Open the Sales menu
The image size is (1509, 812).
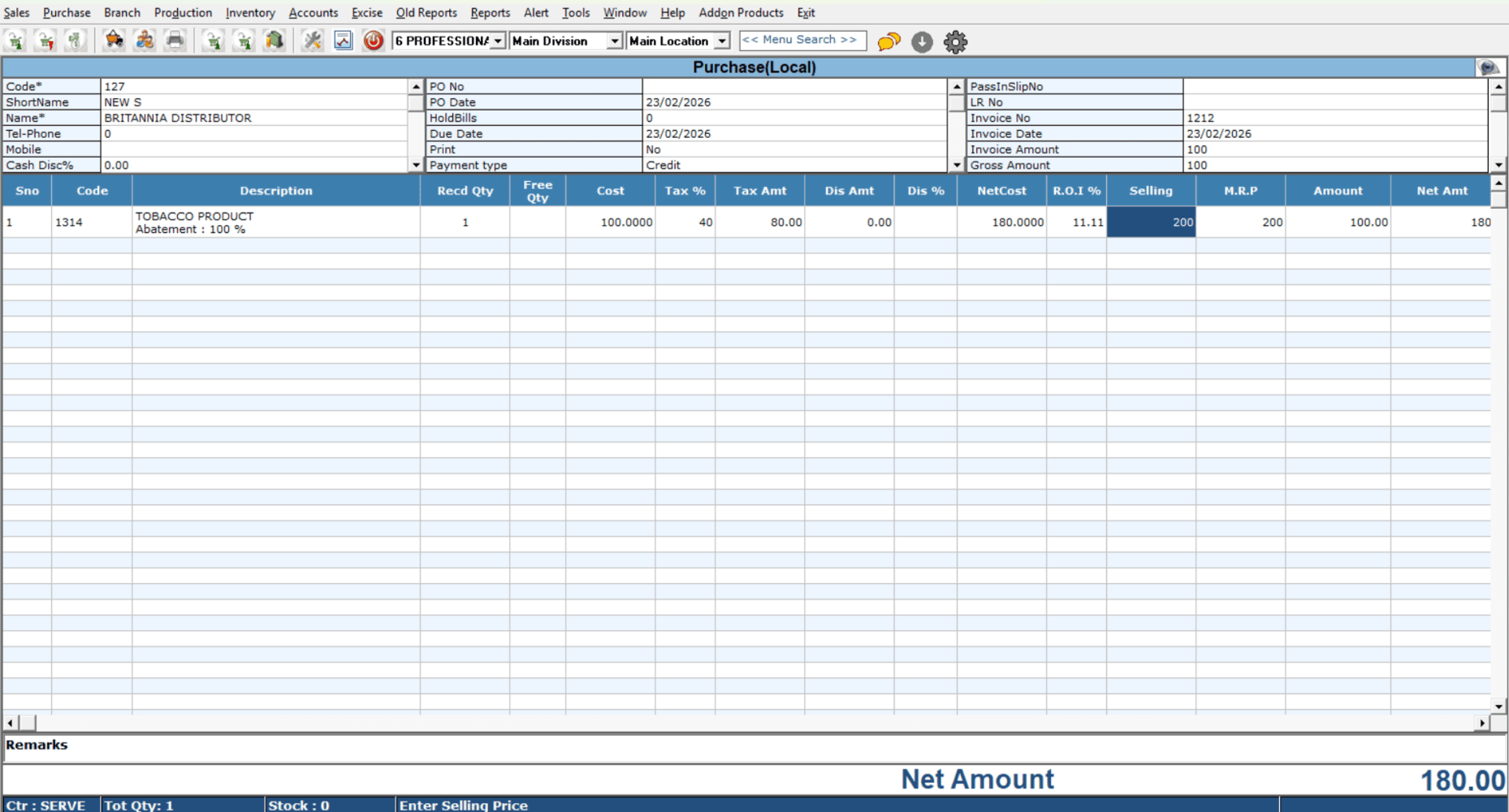(16, 12)
